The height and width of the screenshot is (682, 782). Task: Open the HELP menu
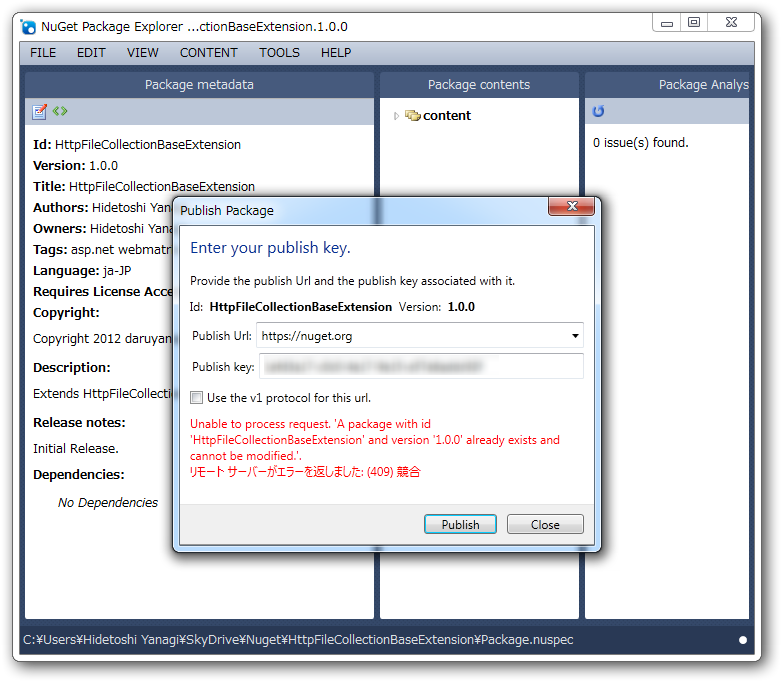(x=336, y=53)
